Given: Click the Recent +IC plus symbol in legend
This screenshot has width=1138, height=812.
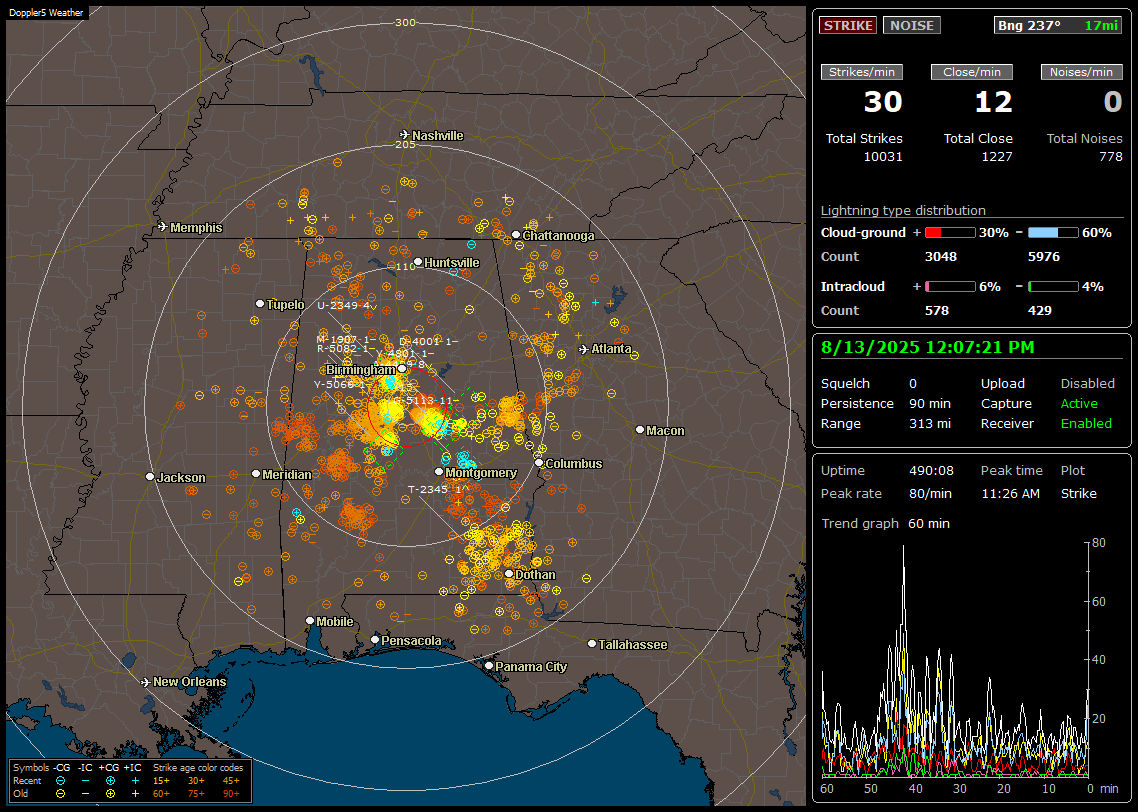Looking at the screenshot, I should pos(135,781).
